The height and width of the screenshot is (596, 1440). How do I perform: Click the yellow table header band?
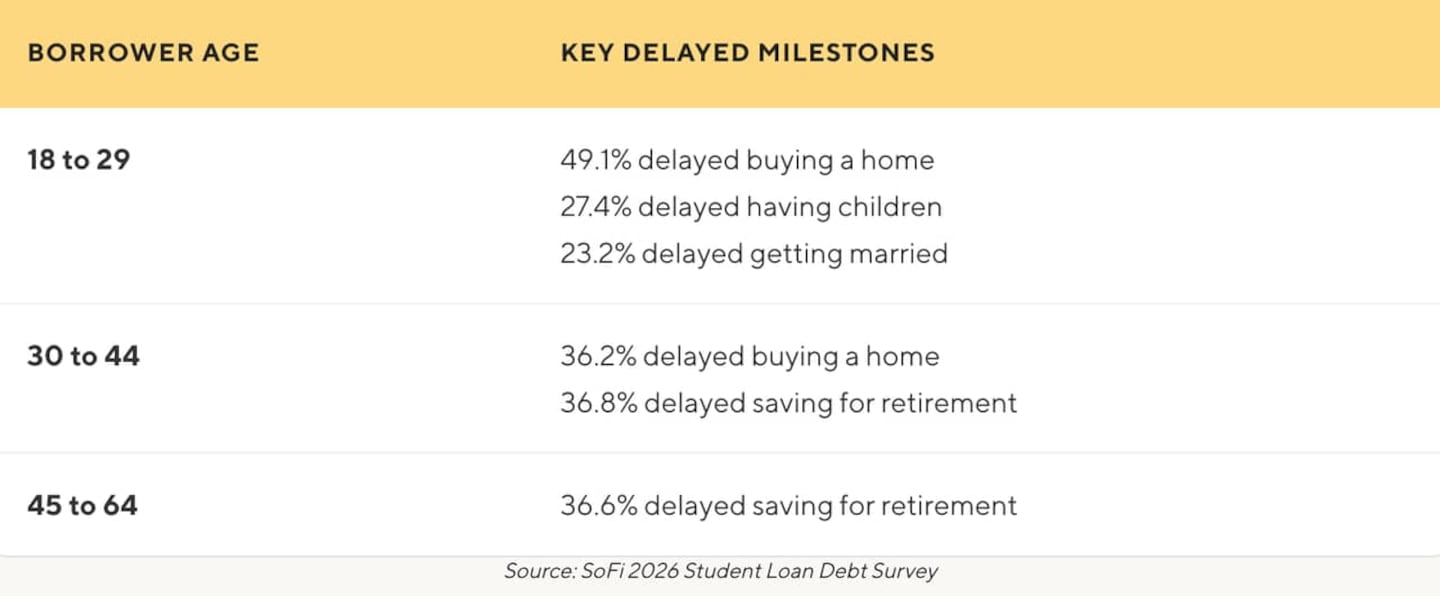coord(720,54)
